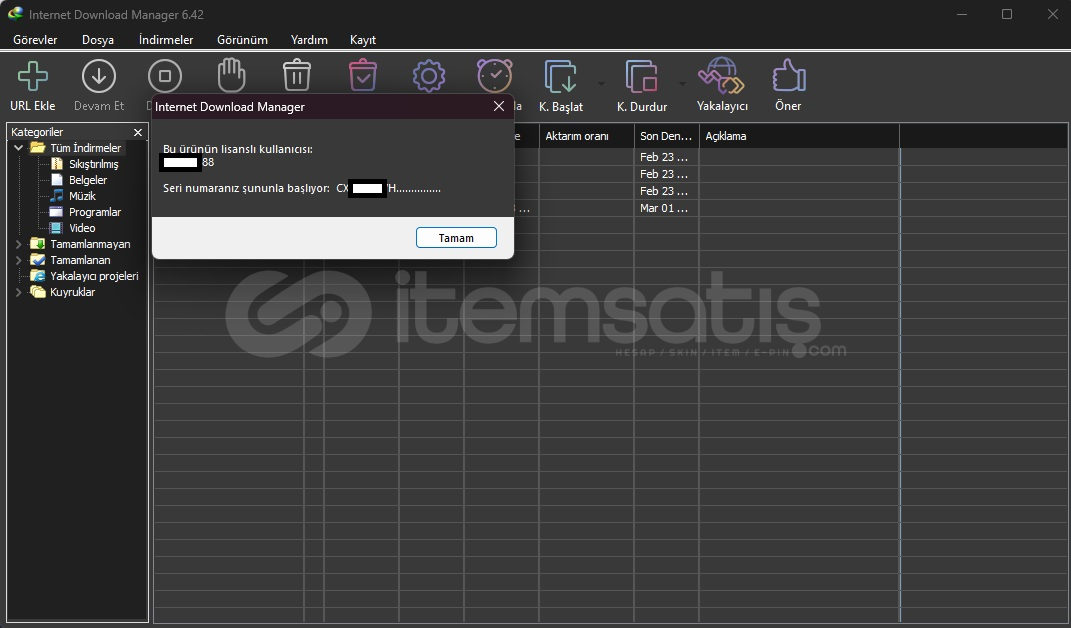Open settings gear icon in toolbar
The height and width of the screenshot is (628, 1071).
[x=429, y=76]
